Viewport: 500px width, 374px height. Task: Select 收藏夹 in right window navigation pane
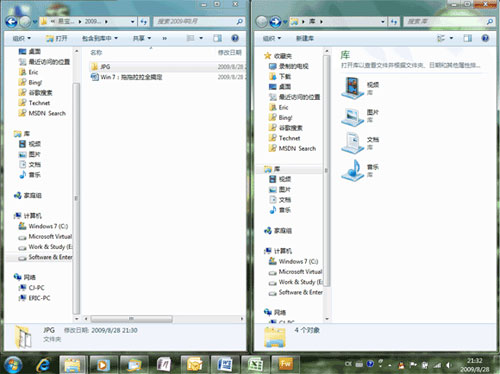click(x=278, y=56)
